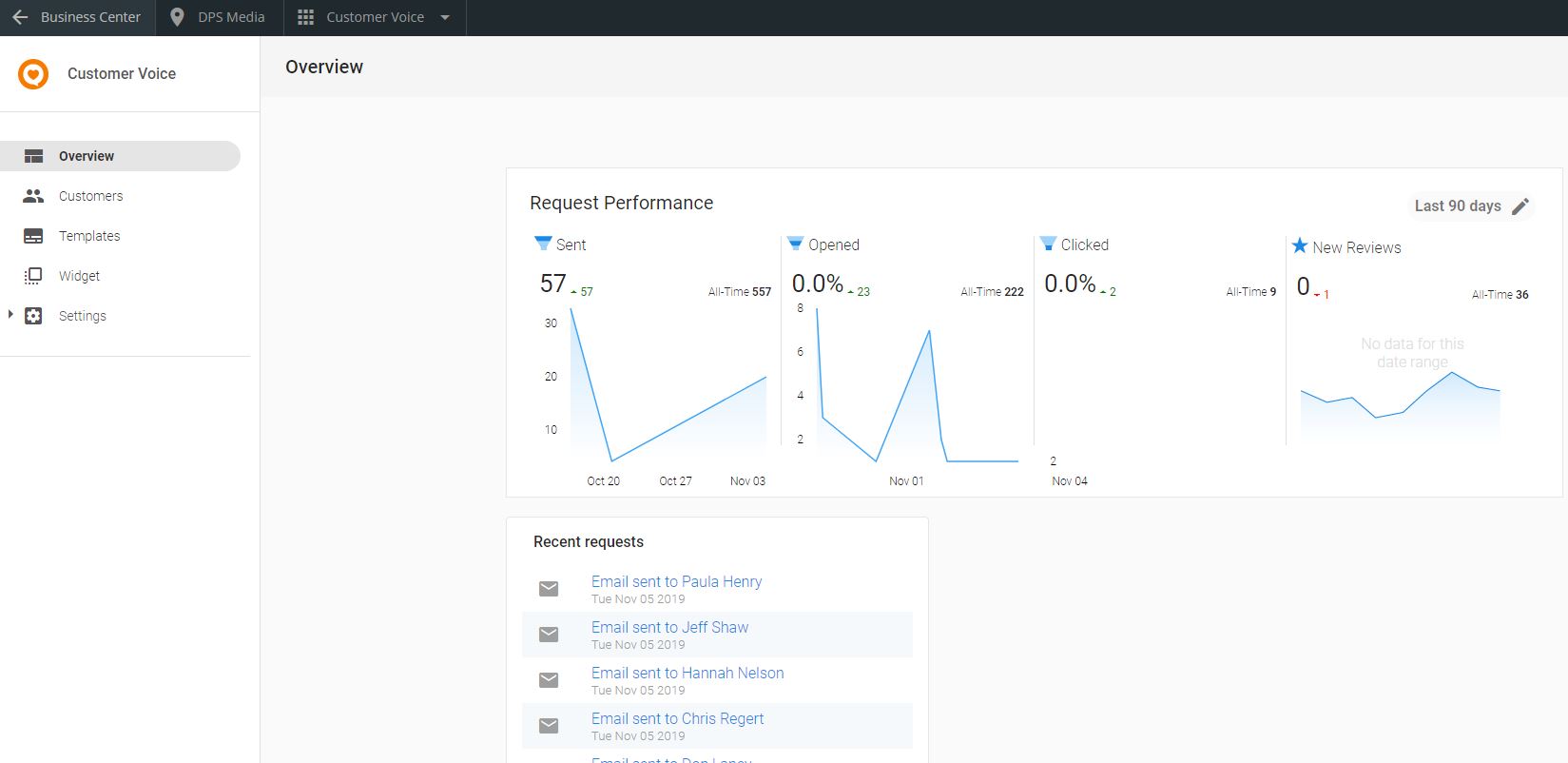
Task: Click the apps grid icon in top bar
Action: tap(305, 17)
